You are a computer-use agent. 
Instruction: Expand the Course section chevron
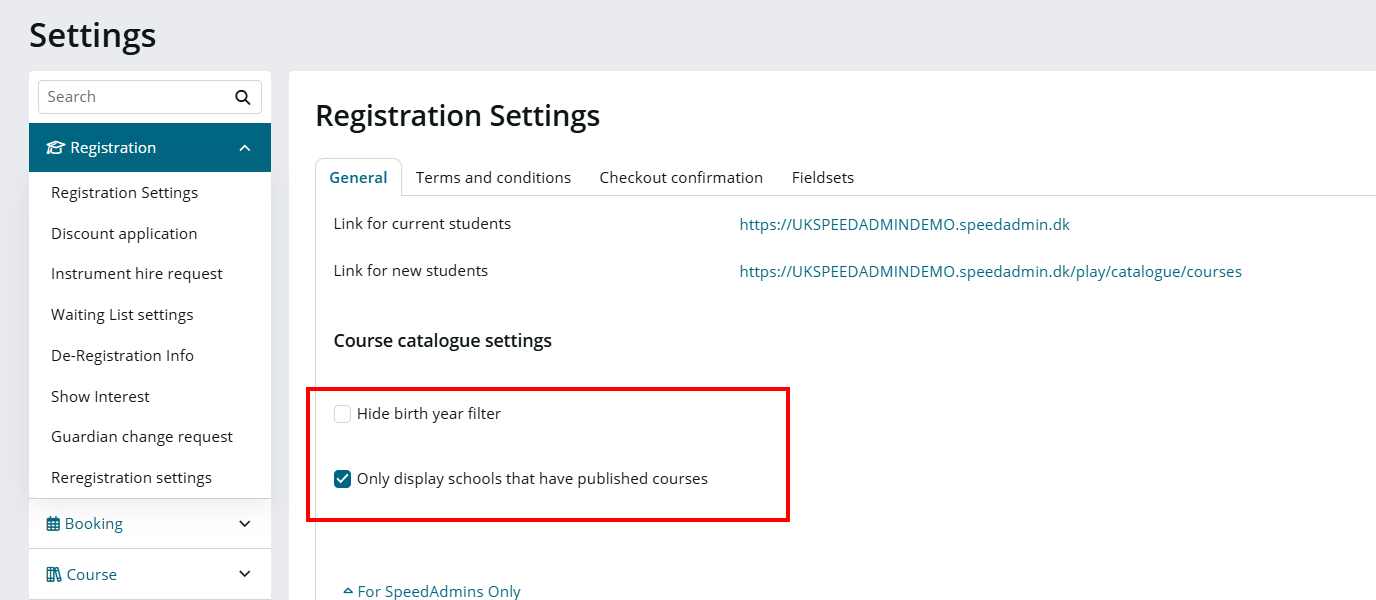(245, 575)
